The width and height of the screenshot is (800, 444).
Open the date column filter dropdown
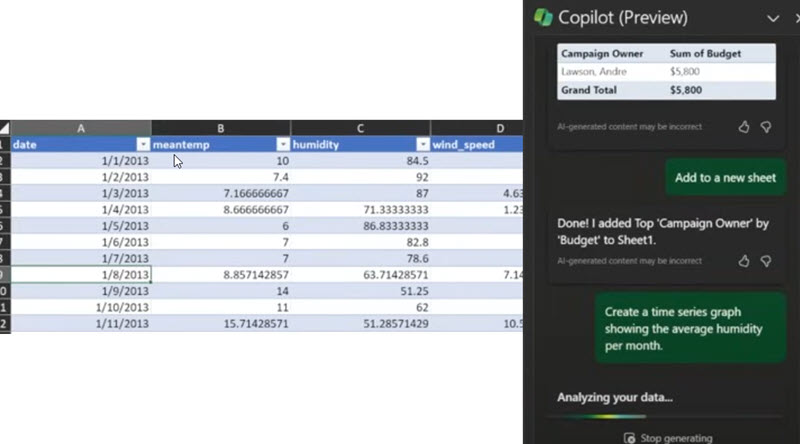pos(143,144)
